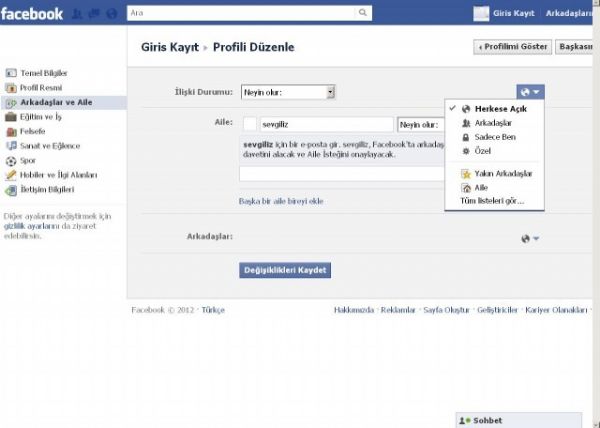Image resolution: width=600 pixels, height=428 pixels.
Task: Focus the Ara search field
Action: point(241,13)
